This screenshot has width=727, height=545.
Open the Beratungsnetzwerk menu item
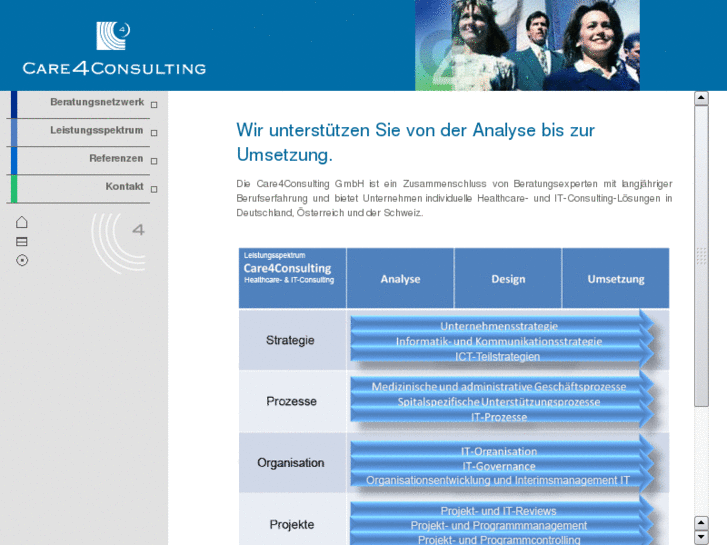[97, 102]
